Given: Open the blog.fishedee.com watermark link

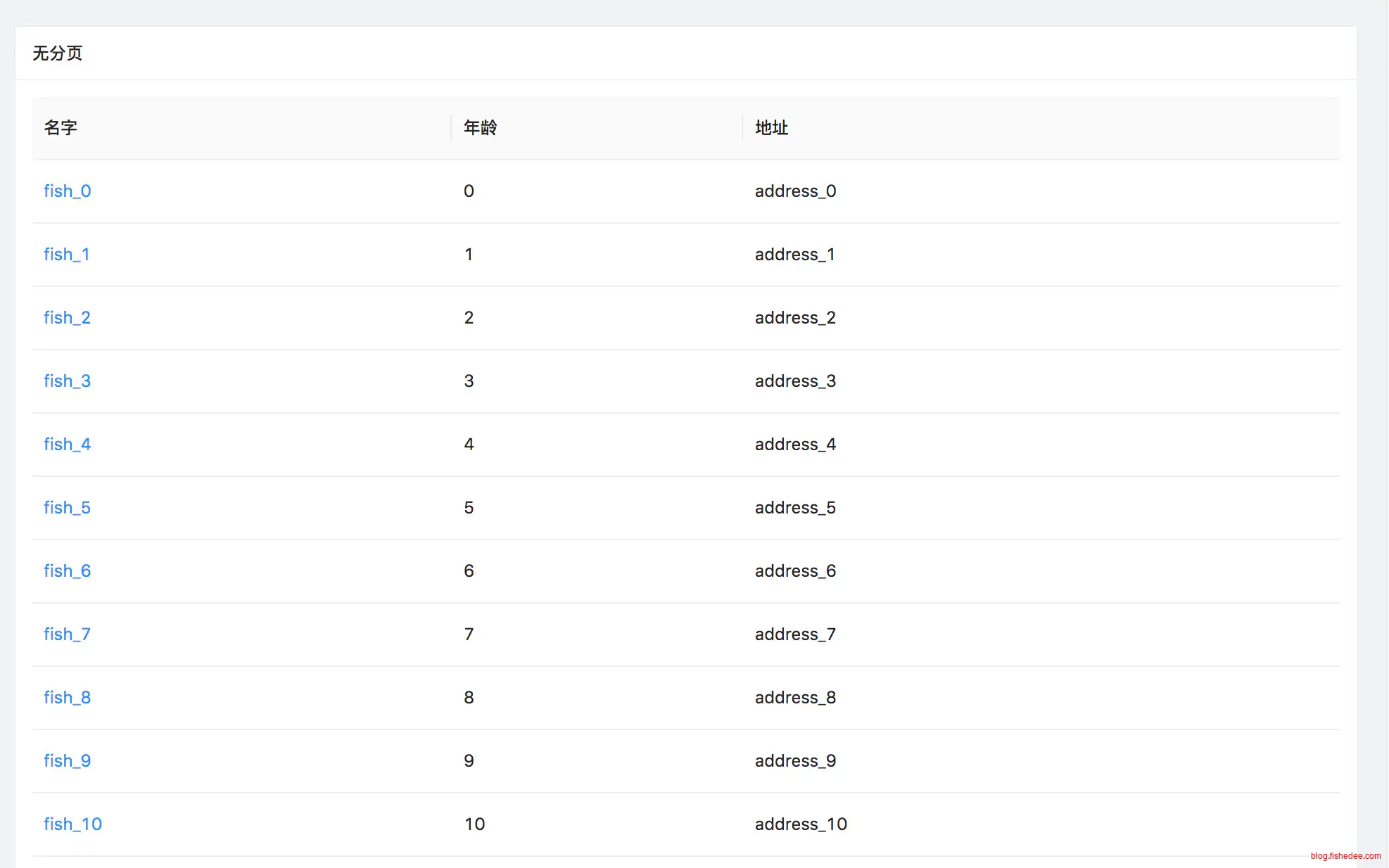Looking at the screenshot, I should point(1345,856).
